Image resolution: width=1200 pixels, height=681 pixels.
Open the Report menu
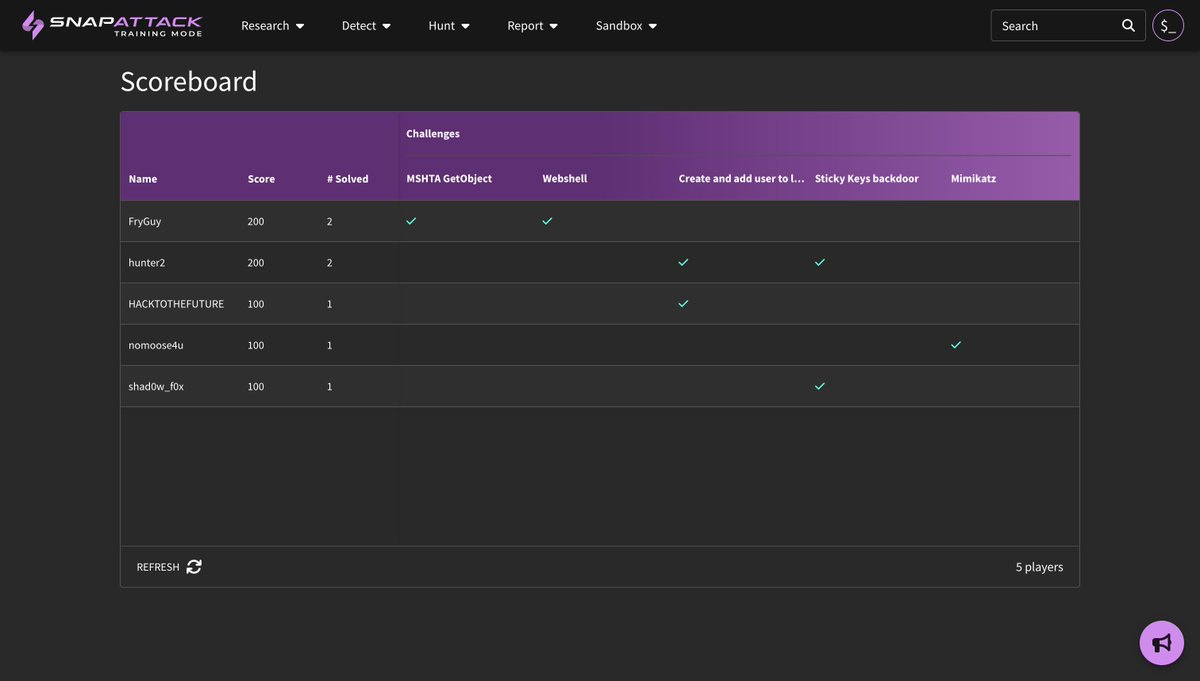pos(533,26)
